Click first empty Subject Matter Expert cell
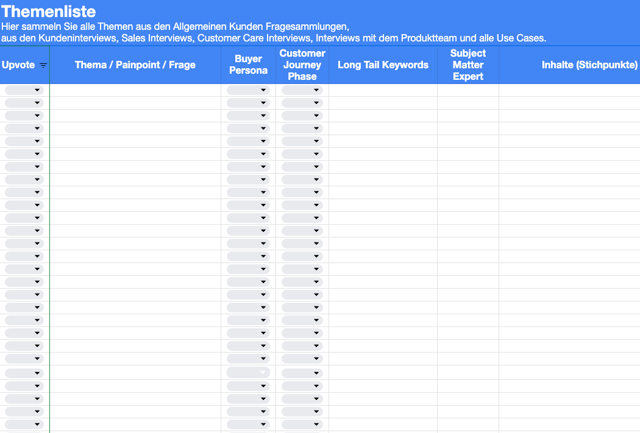640x433 pixels. tap(468, 90)
